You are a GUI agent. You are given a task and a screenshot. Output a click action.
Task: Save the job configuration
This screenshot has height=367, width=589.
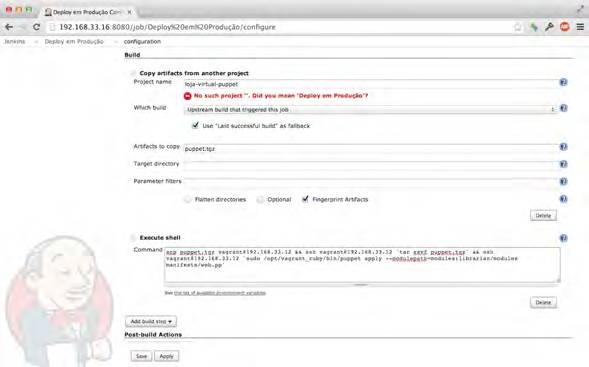pyautogui.click(x=141, y=356)
